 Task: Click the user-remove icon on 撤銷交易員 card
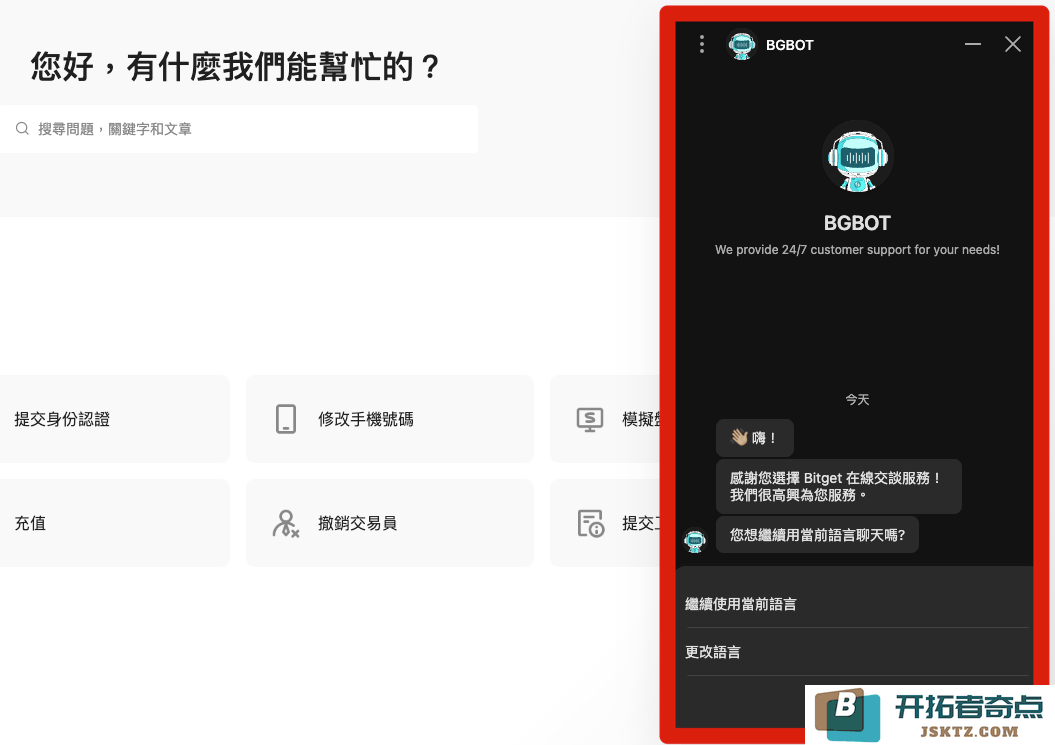(x=286, y=524)
